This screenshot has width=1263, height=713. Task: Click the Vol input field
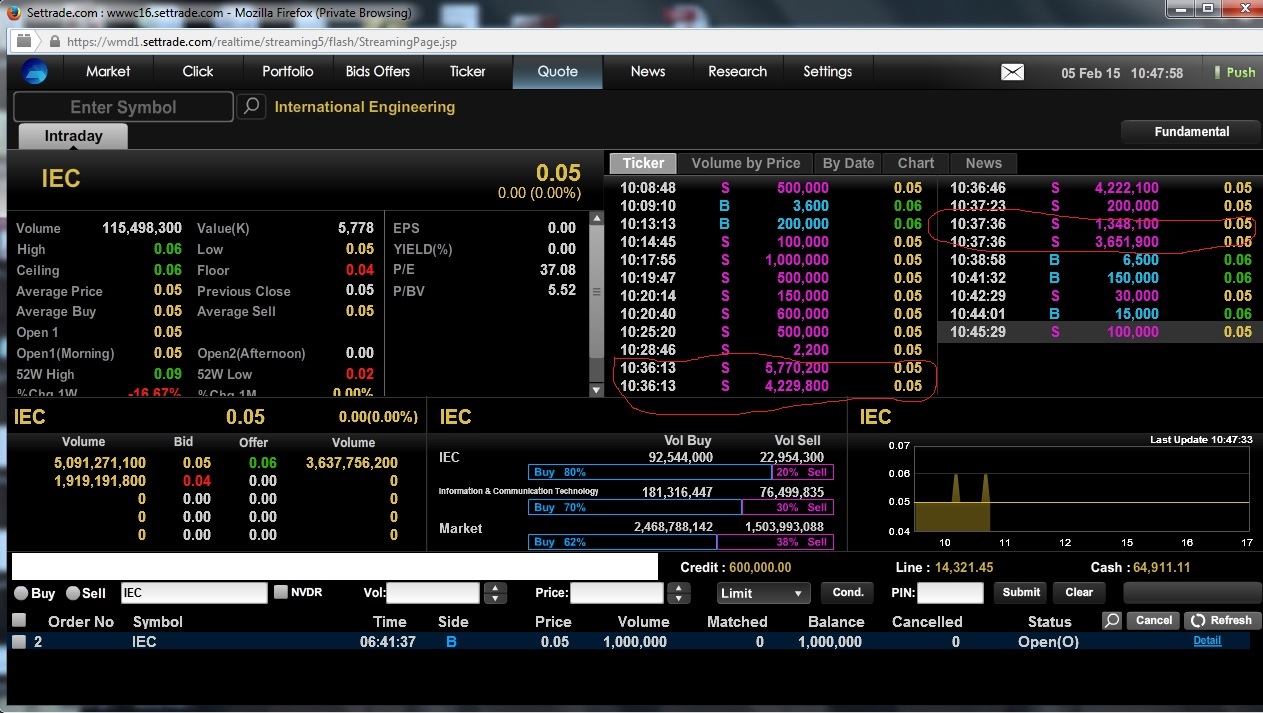coord(433,593)
